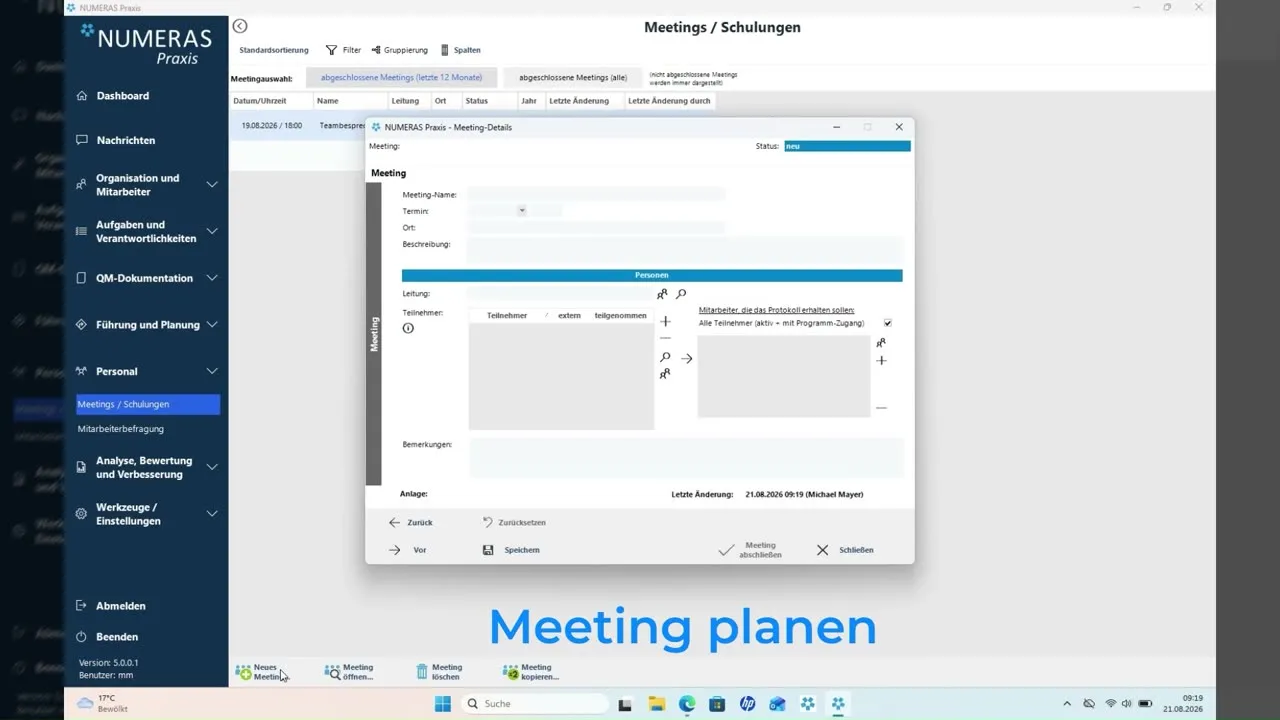1280x720 pixels.
Task: Collapse the Personal sidebar section
Action: pos(212,371)
